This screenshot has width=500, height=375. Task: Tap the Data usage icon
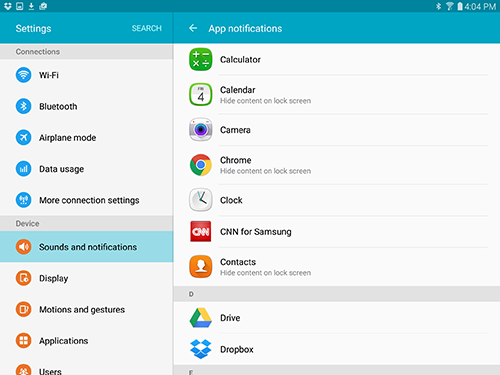point(23,169)
